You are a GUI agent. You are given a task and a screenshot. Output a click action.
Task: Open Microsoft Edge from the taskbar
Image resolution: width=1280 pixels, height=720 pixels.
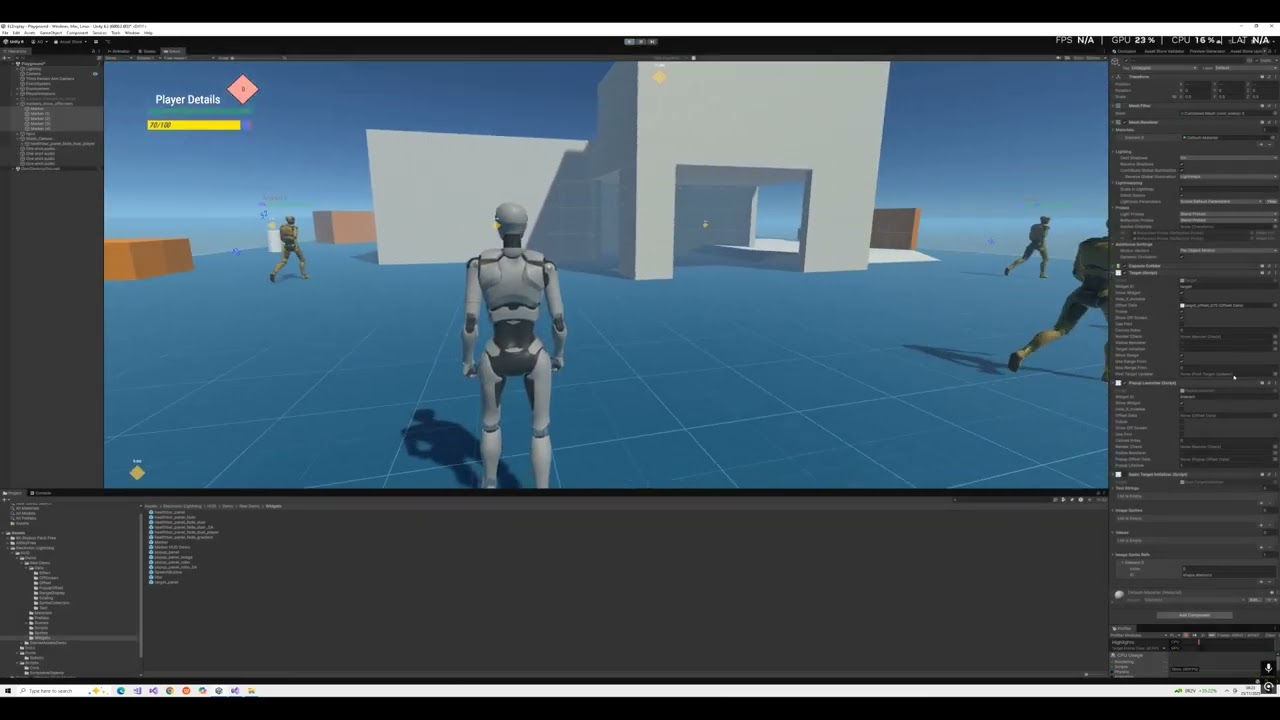coord(121,691)
